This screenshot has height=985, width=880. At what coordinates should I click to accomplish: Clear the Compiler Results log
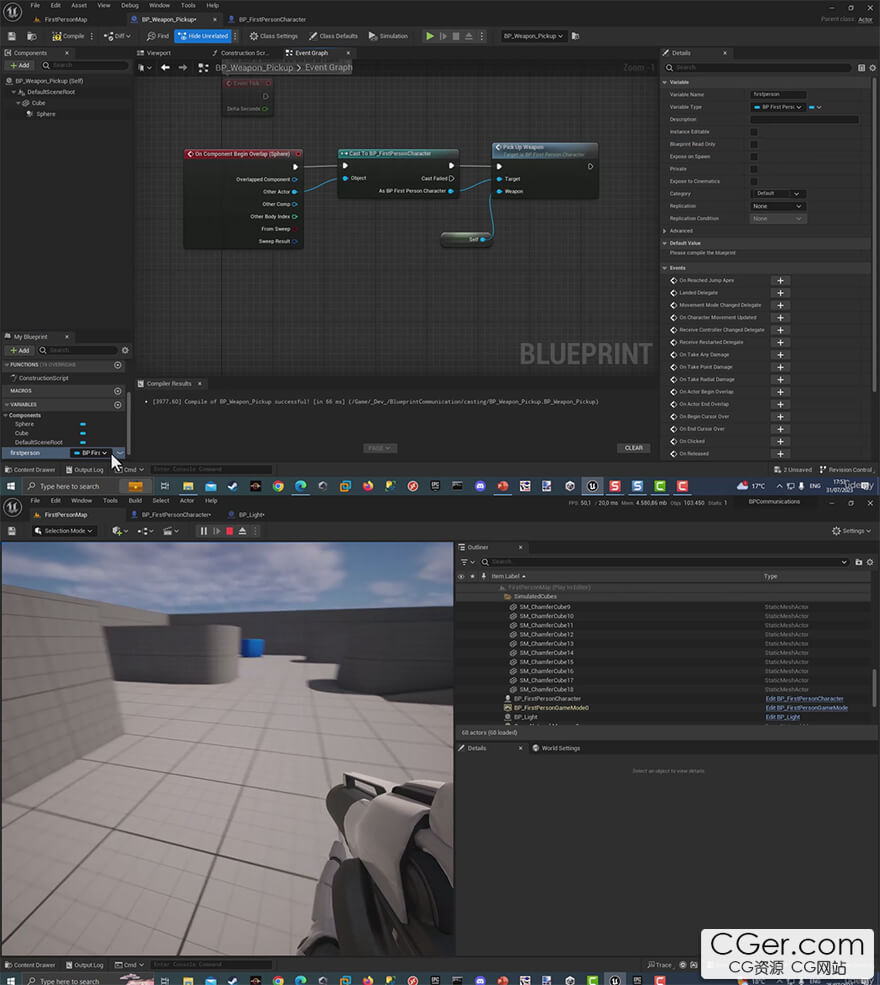pyautogui.click(x=633, y=448)
